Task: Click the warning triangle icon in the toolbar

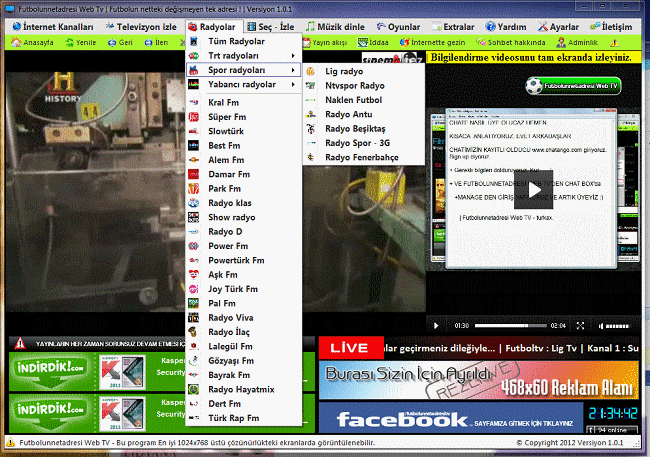Action: 615,42
